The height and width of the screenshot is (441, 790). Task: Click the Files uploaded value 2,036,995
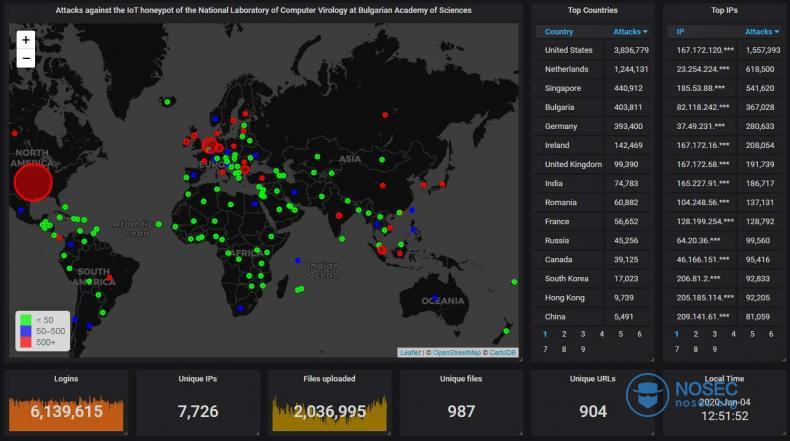[330, 411]
